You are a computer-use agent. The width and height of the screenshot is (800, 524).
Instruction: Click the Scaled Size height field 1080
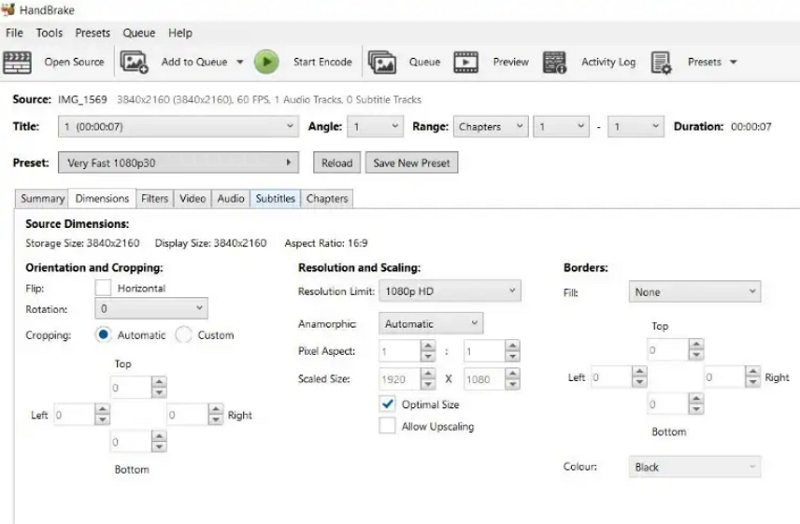(484, 379)
